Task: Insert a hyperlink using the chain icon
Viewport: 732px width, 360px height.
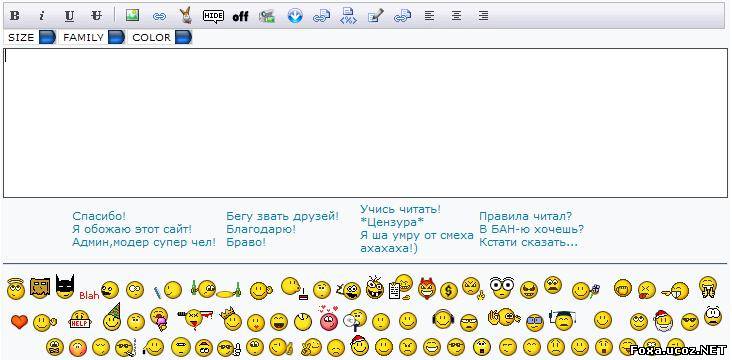Action: coord(159,16)
